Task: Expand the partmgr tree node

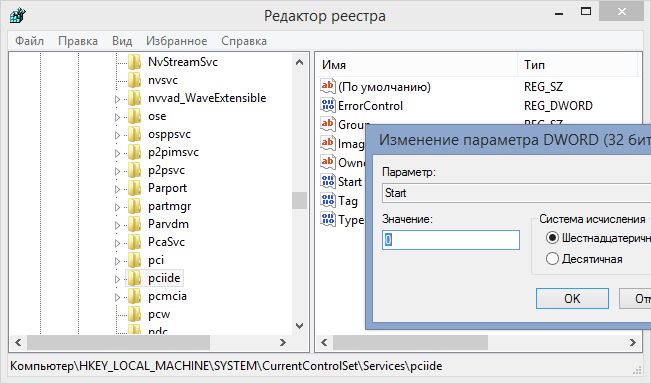Action: coord(117,207)
